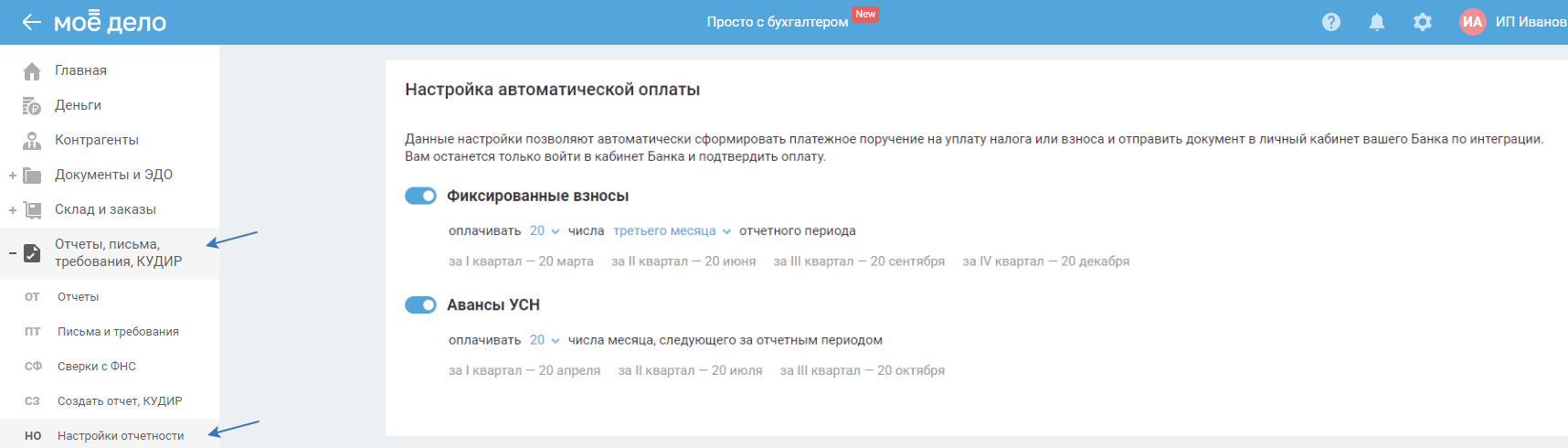This screenshot has height=448, width=1568.
Task: Open the Просто с бухгалтером link
Action: pyautogui.click(x=777, y=22)
